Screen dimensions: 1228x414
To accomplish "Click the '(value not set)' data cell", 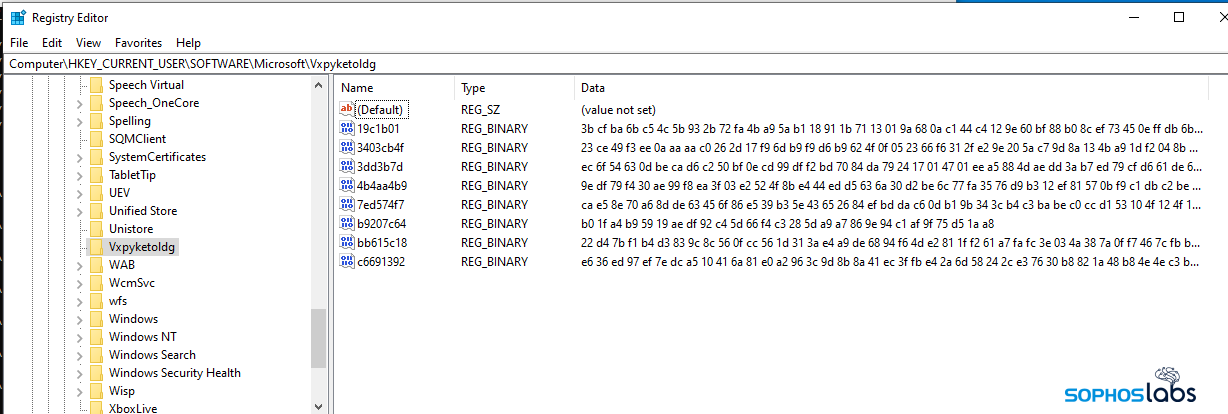I will 618,109.
